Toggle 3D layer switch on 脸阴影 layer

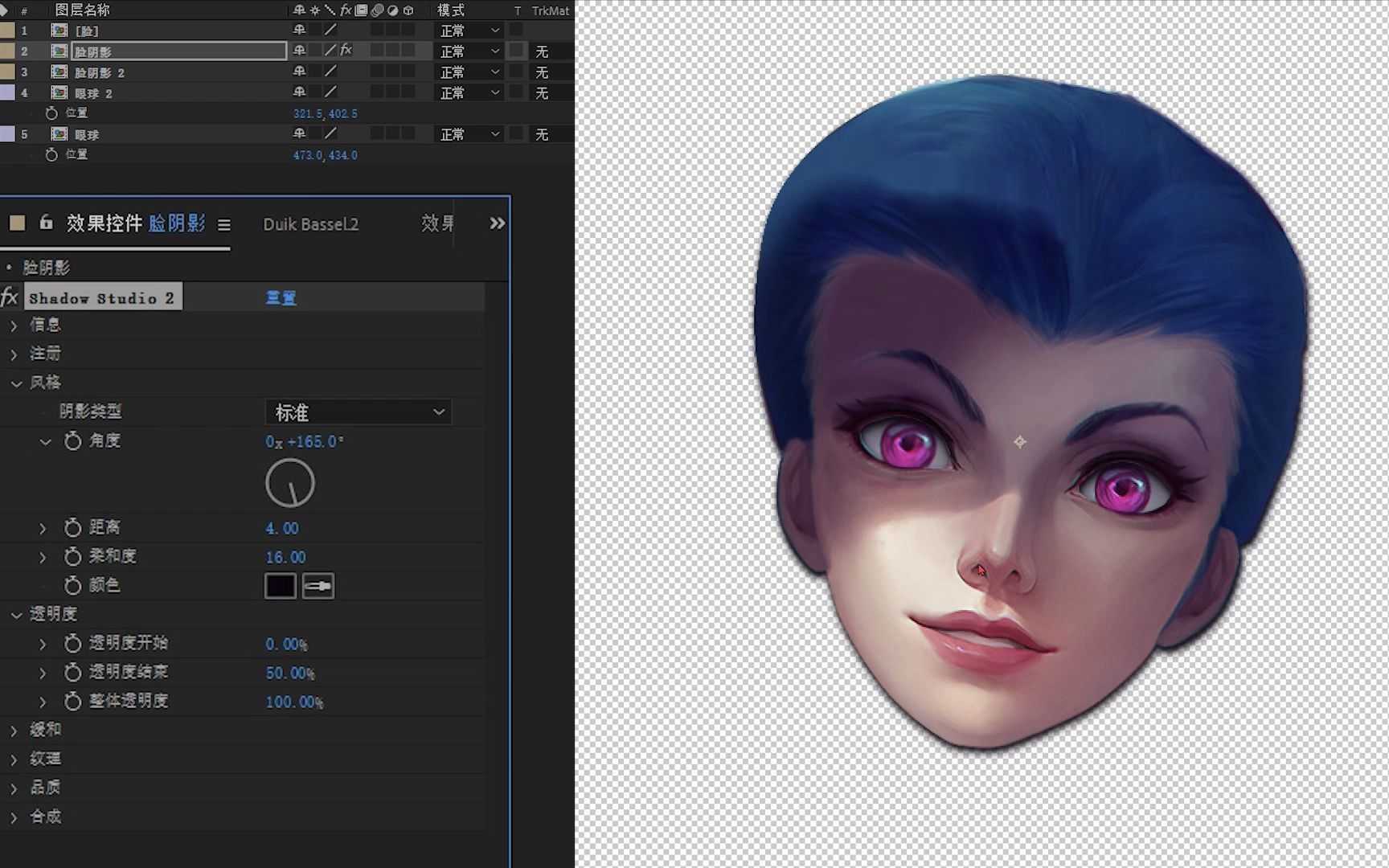(408, 51)
